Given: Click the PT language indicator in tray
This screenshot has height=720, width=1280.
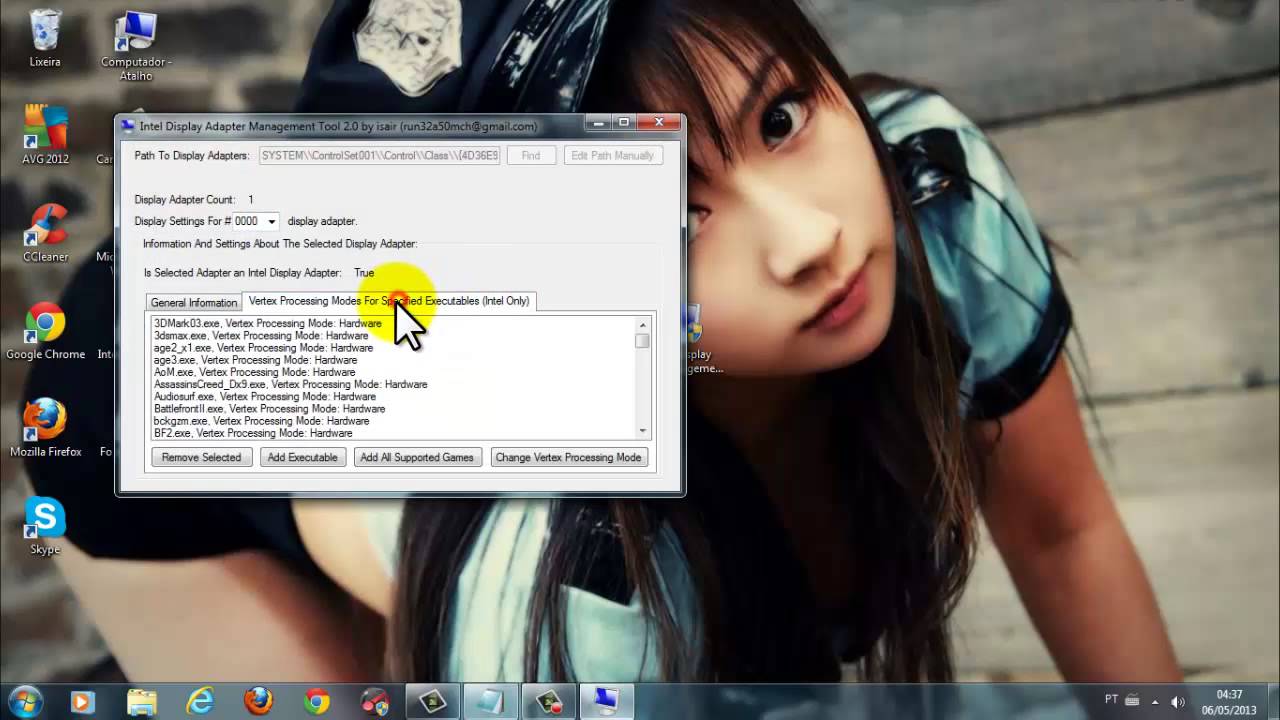Looking at the screenshot, I should click(x=1111, y=700).
